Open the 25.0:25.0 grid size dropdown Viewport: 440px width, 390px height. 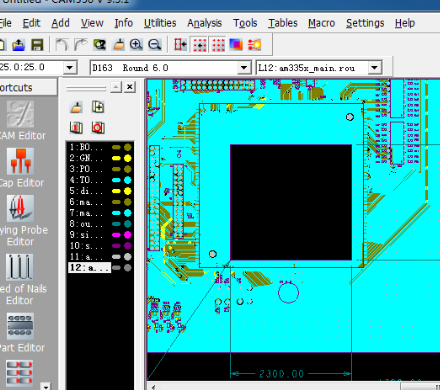pyautogui.click(x=69, y=68)
